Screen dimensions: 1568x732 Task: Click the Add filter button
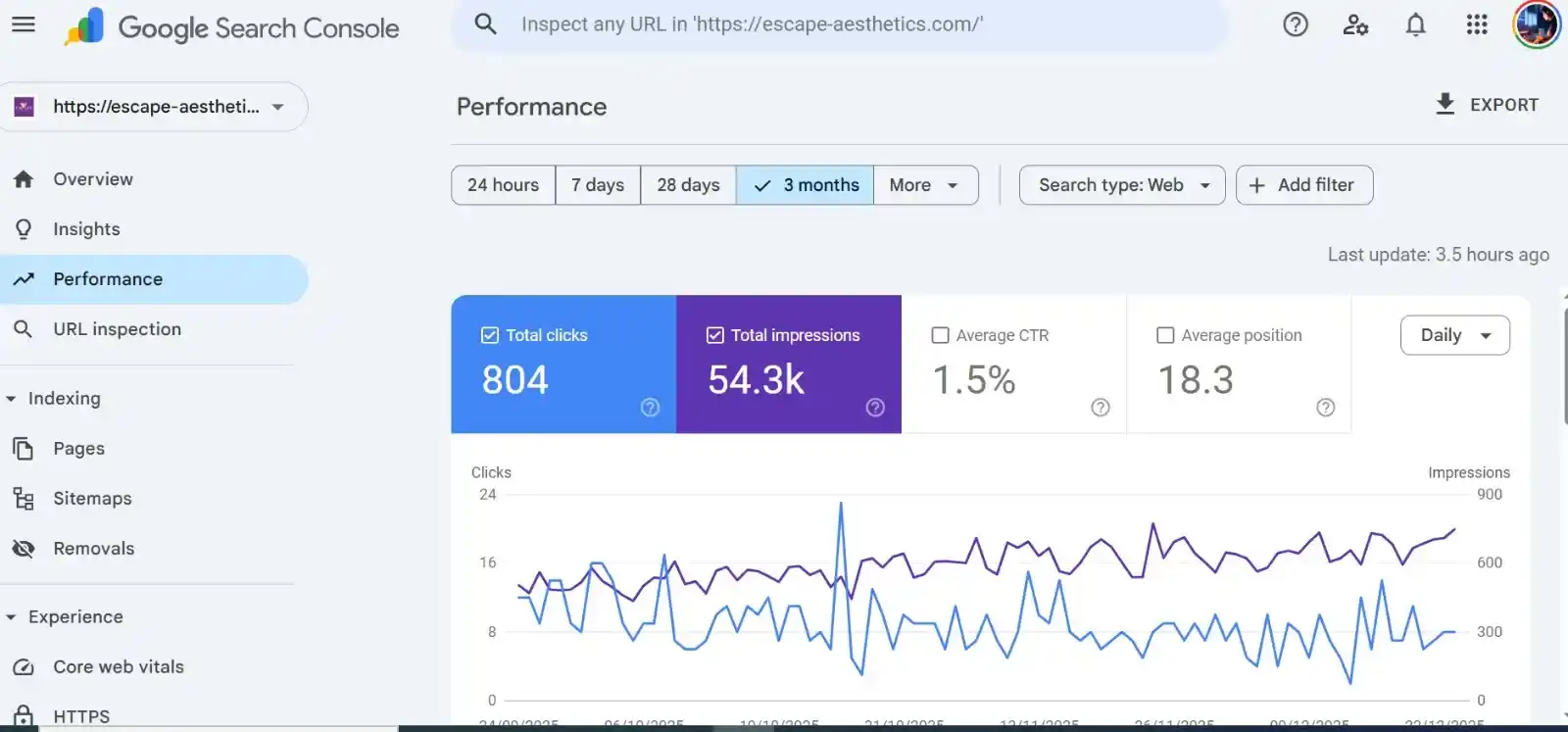coord(1304,185)
